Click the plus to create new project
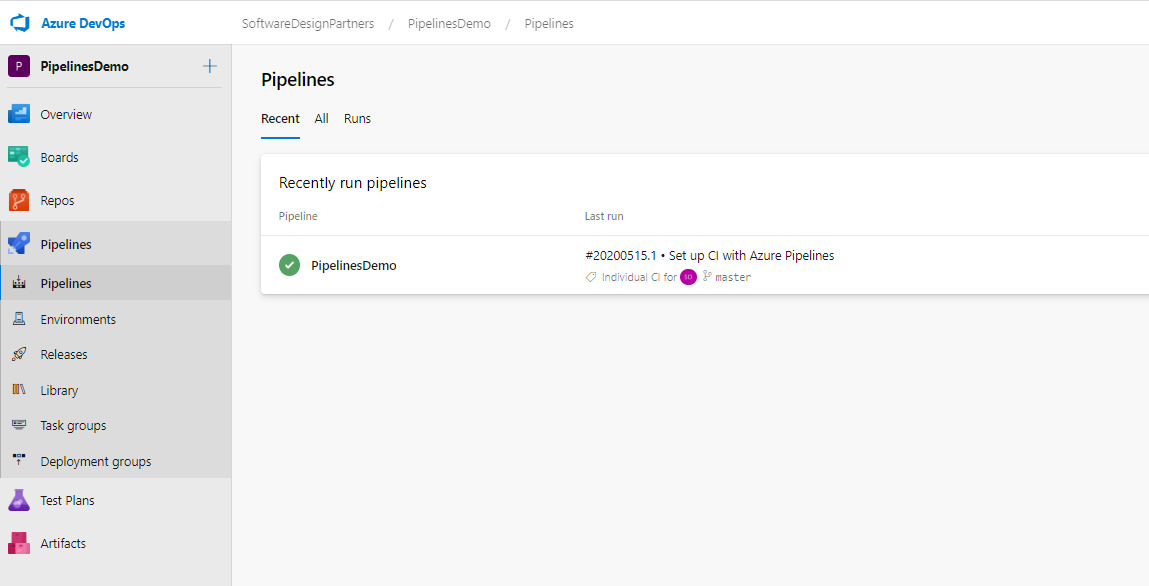Image resolution: width=1149 pixels, height=586 pixels. pos(209,66)
